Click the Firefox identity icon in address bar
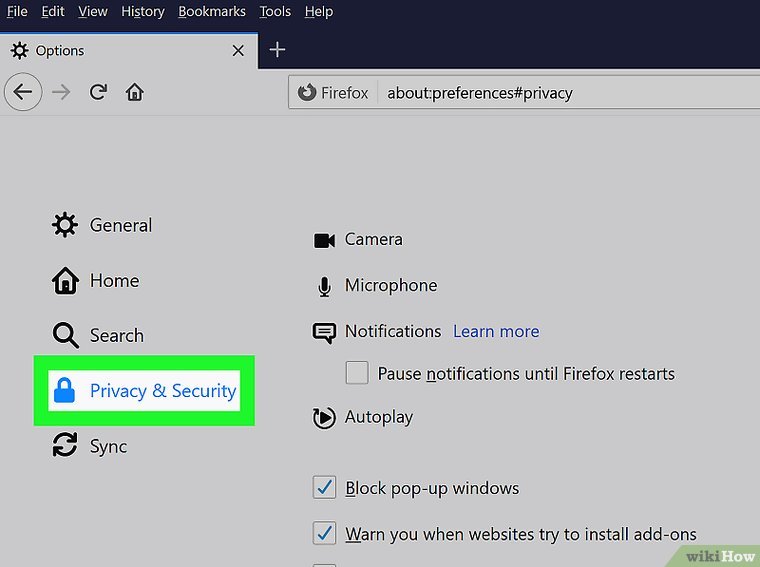Viewport: 760px width, 567px height. [307, 92]
